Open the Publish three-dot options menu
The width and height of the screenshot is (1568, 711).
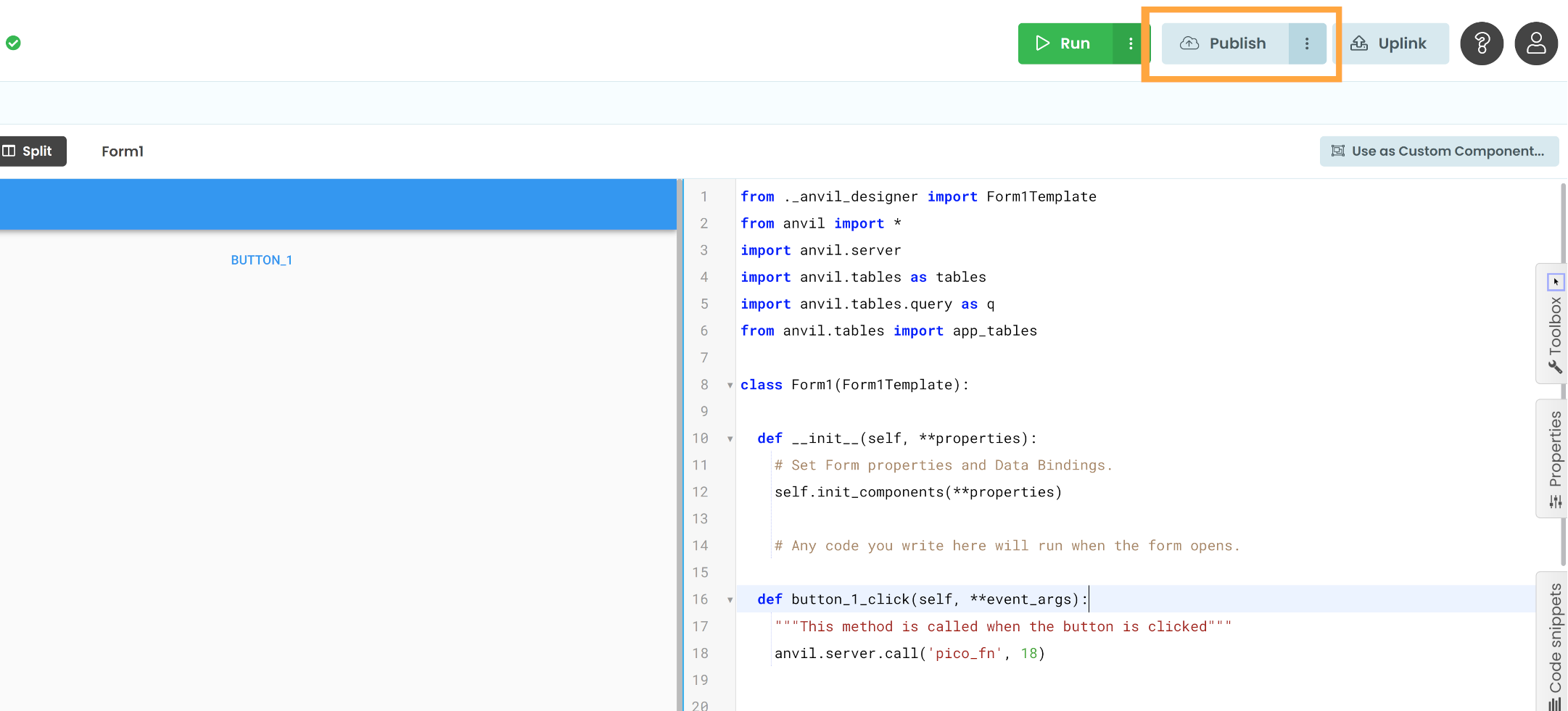click(x=1308, y=43)
